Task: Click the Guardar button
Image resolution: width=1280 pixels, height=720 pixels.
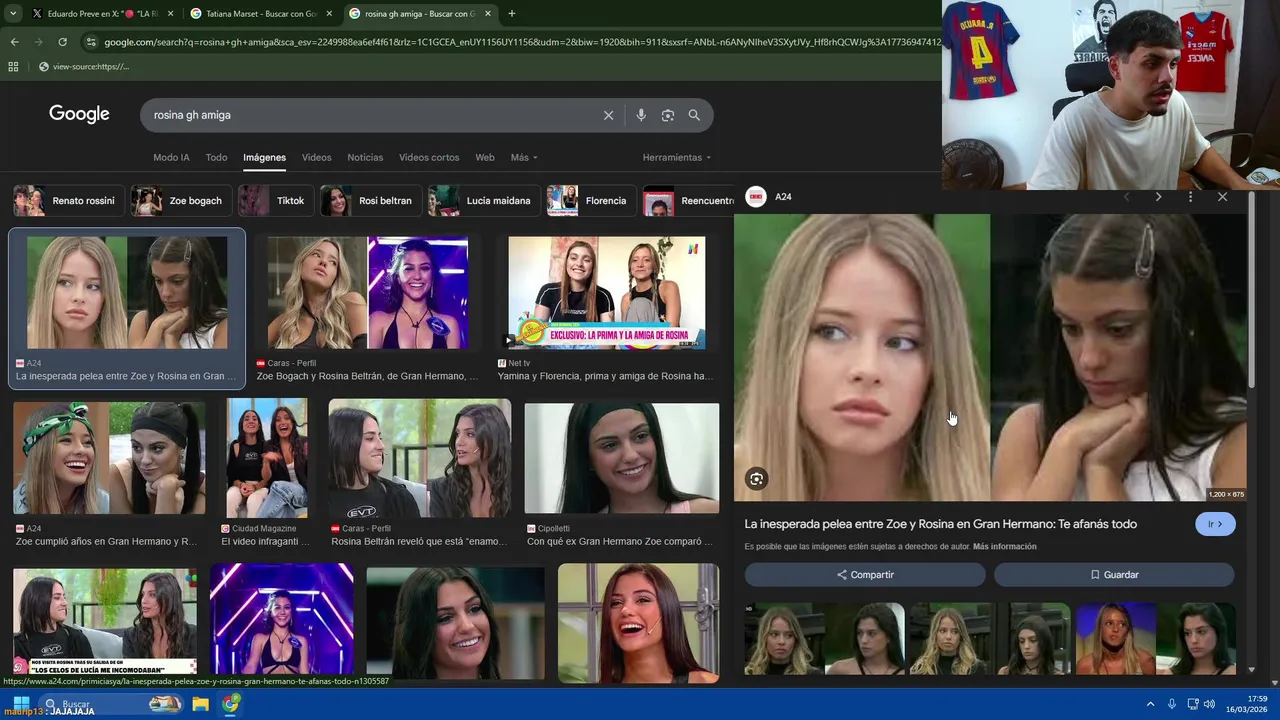Action: click(1114, 575)
